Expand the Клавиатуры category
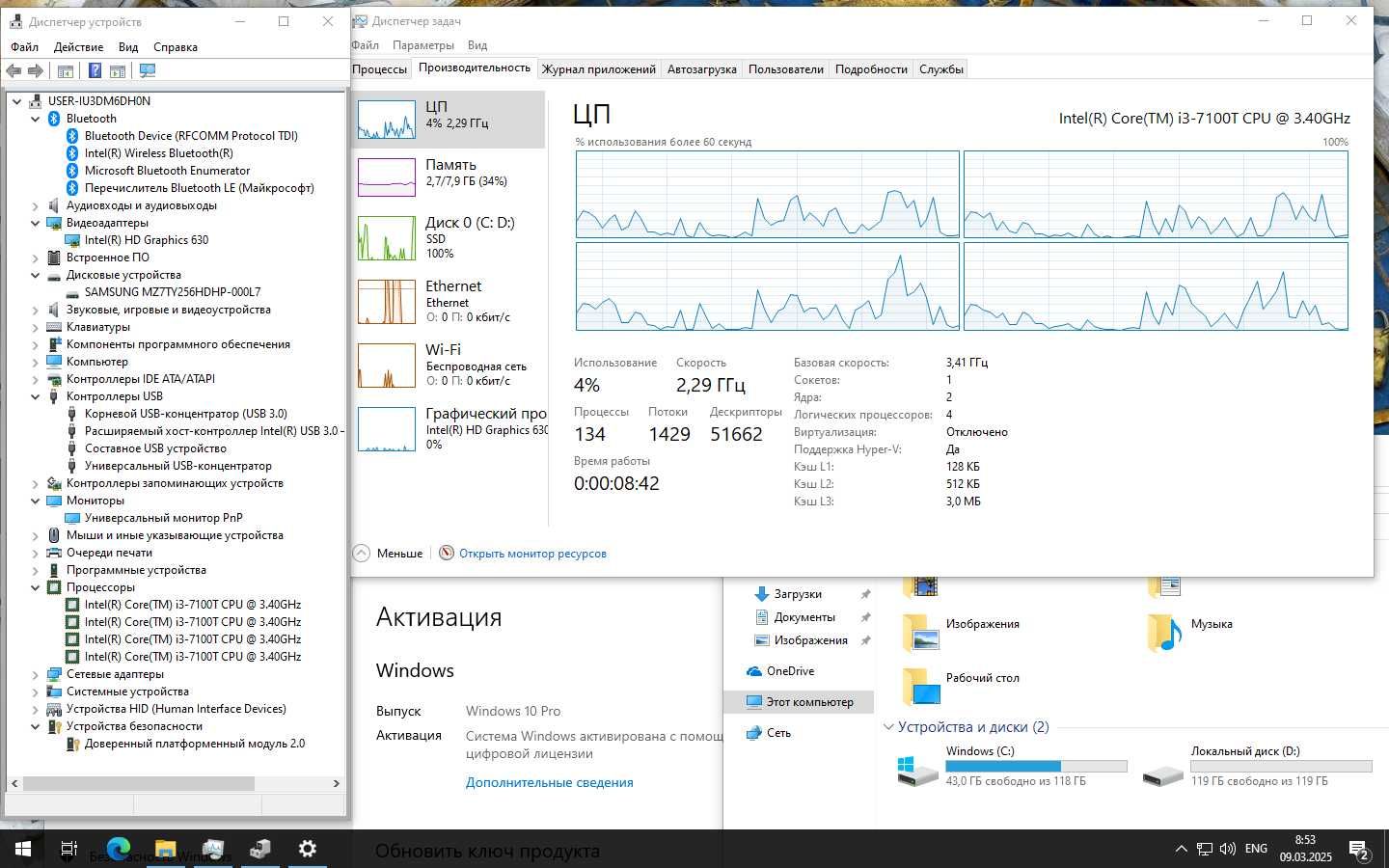 pos(36,327)
